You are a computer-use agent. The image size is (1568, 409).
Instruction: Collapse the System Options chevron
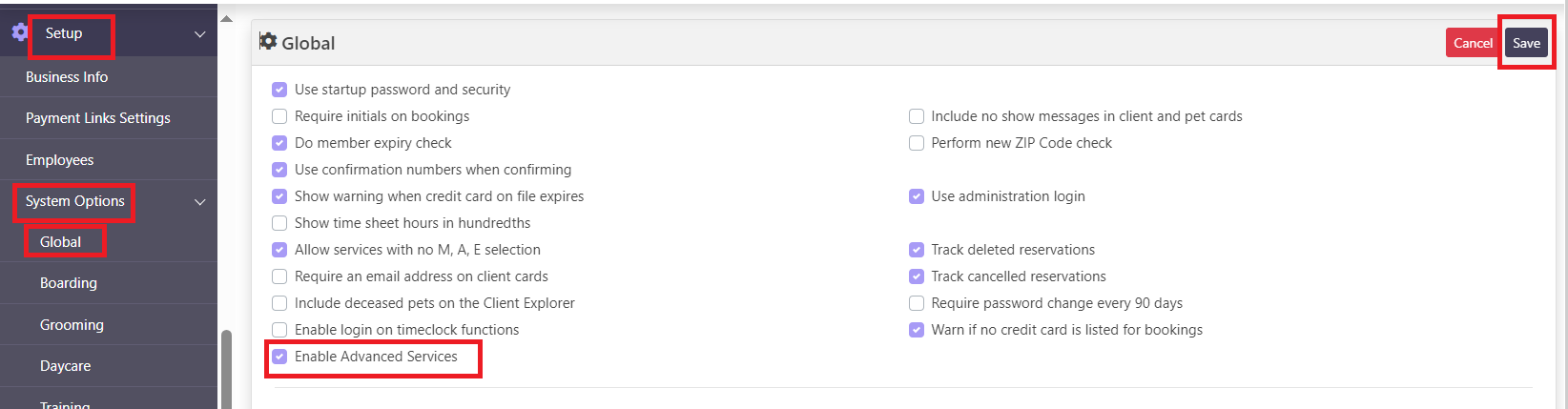tap(200, 202)
